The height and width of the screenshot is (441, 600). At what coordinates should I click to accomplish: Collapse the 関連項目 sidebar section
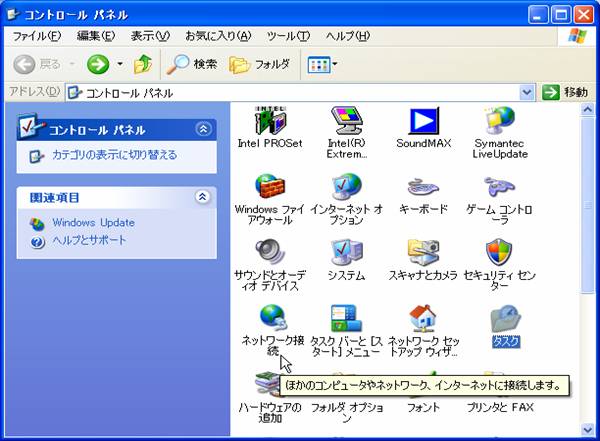[202, 197]
